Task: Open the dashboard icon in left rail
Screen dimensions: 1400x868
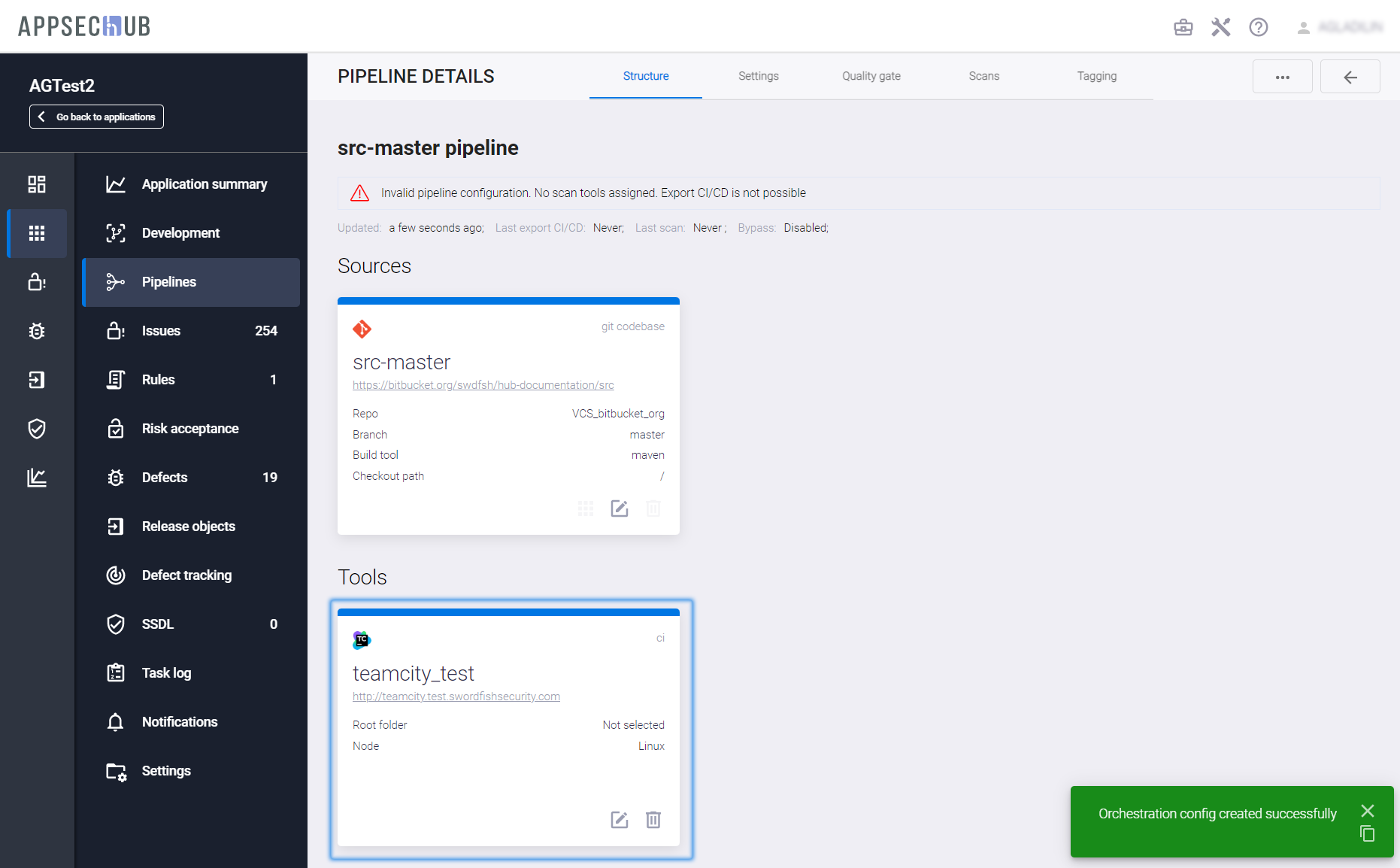Action: coord(37,184)
